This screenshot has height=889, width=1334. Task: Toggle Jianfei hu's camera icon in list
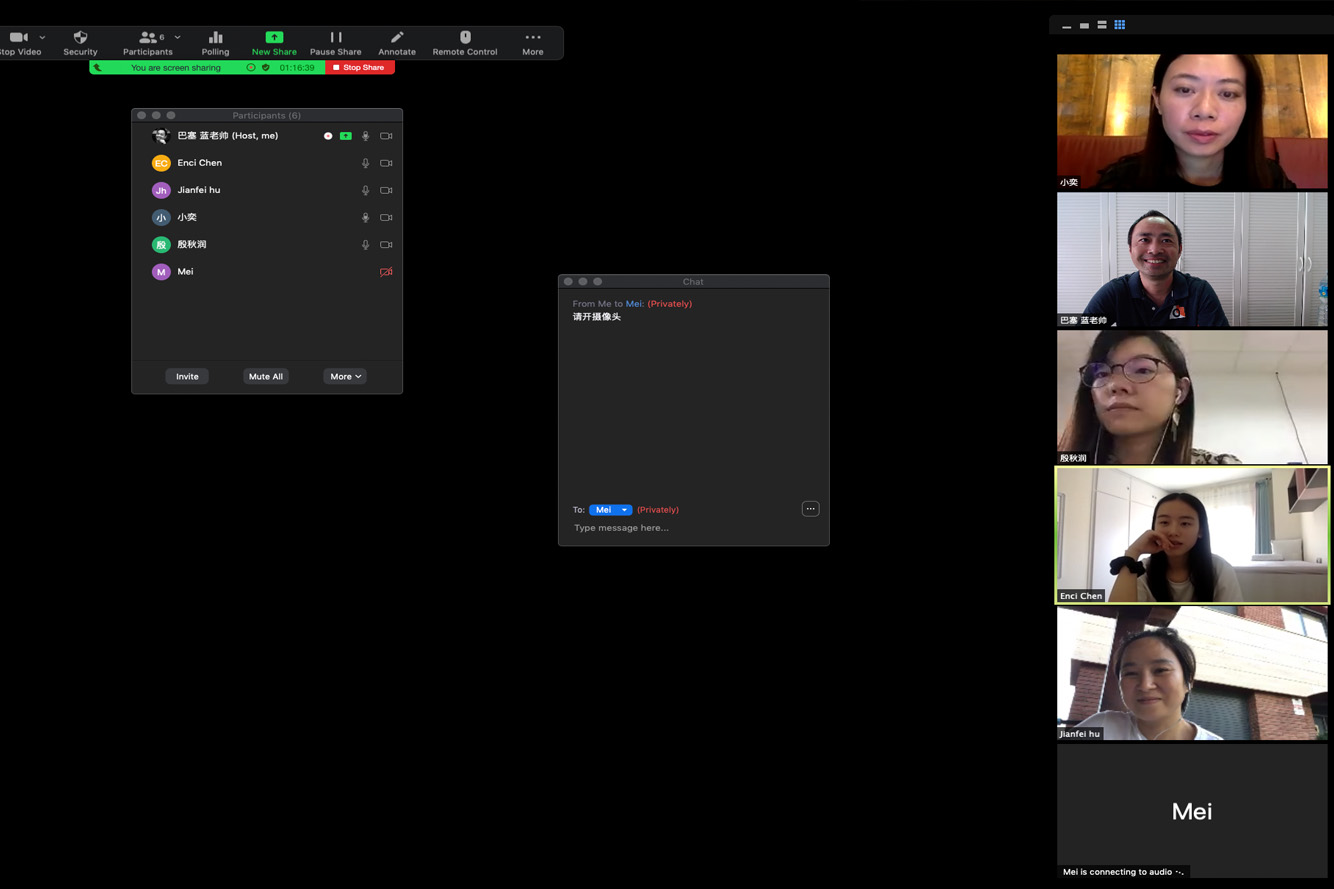click(386, 190)
